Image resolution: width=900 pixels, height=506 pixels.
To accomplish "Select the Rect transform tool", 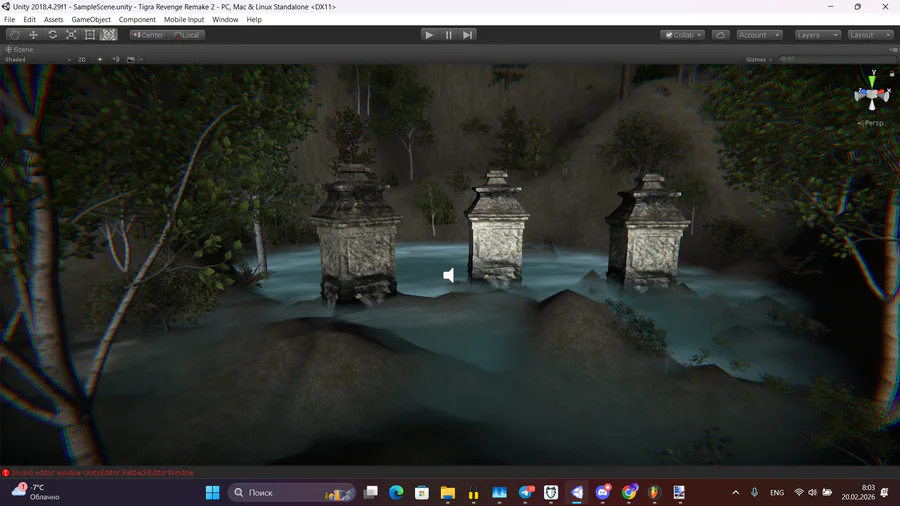I will coord(90,35).
